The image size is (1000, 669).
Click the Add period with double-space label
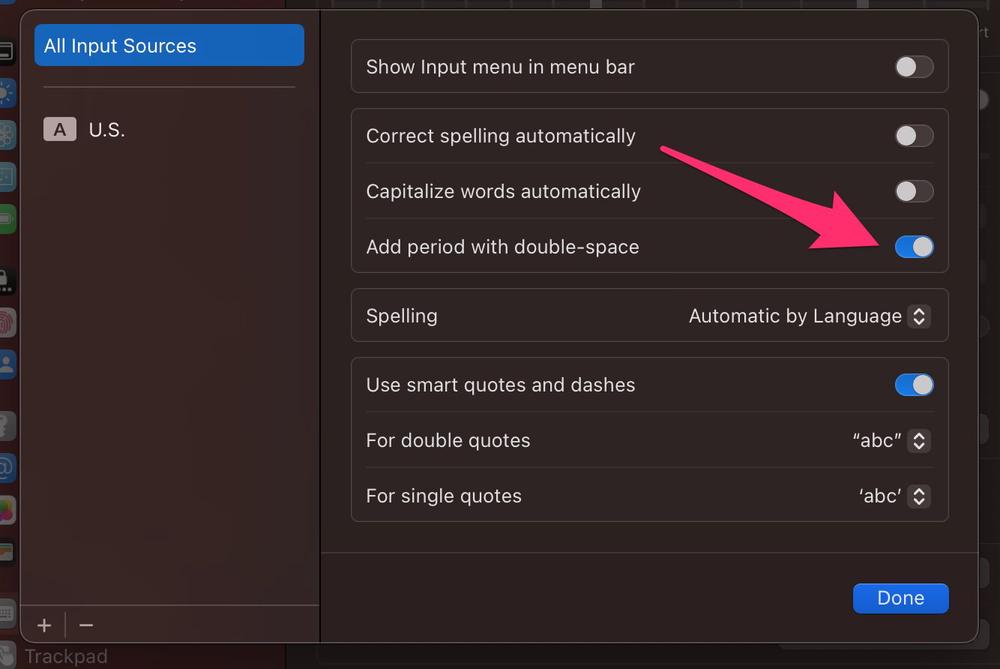[x=502, y=247]
